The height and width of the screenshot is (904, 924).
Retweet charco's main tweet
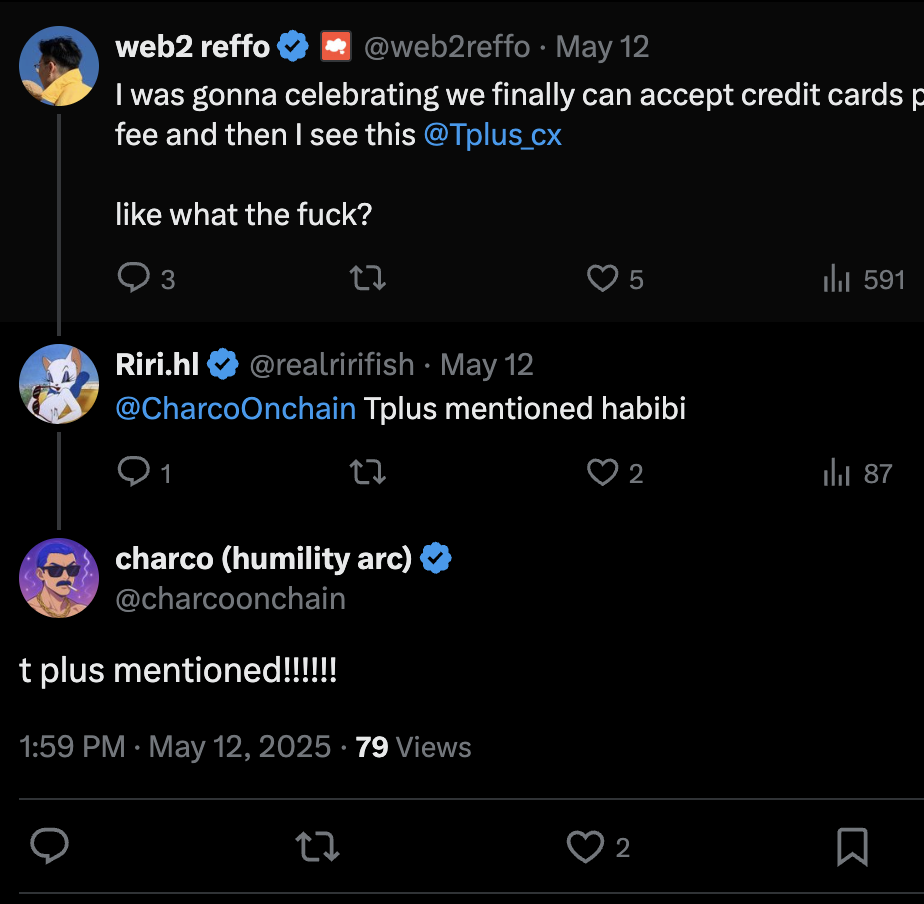click(x=319, y=848)
